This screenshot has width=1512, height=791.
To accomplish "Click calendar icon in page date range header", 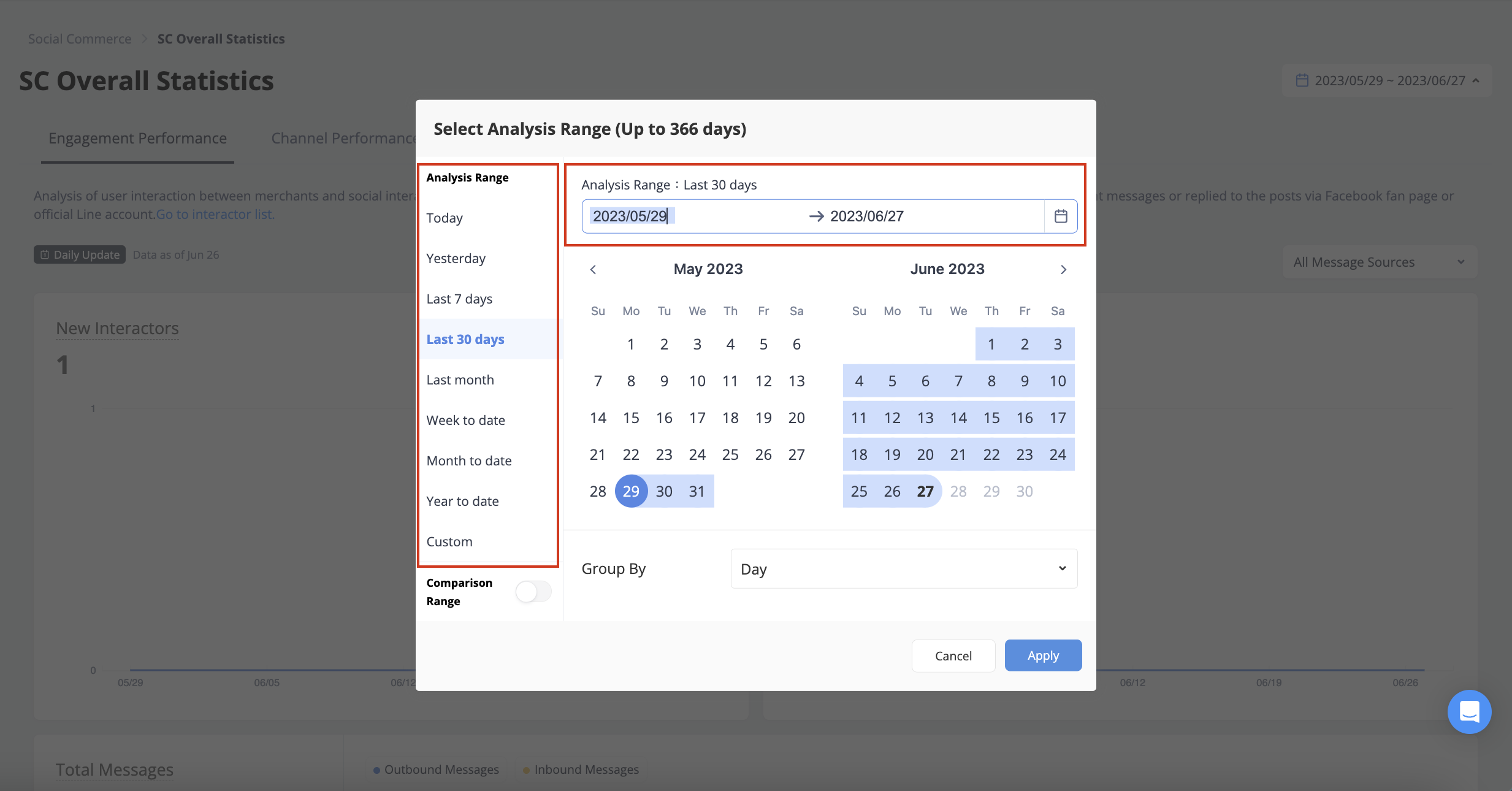I will coord(1302,80).
